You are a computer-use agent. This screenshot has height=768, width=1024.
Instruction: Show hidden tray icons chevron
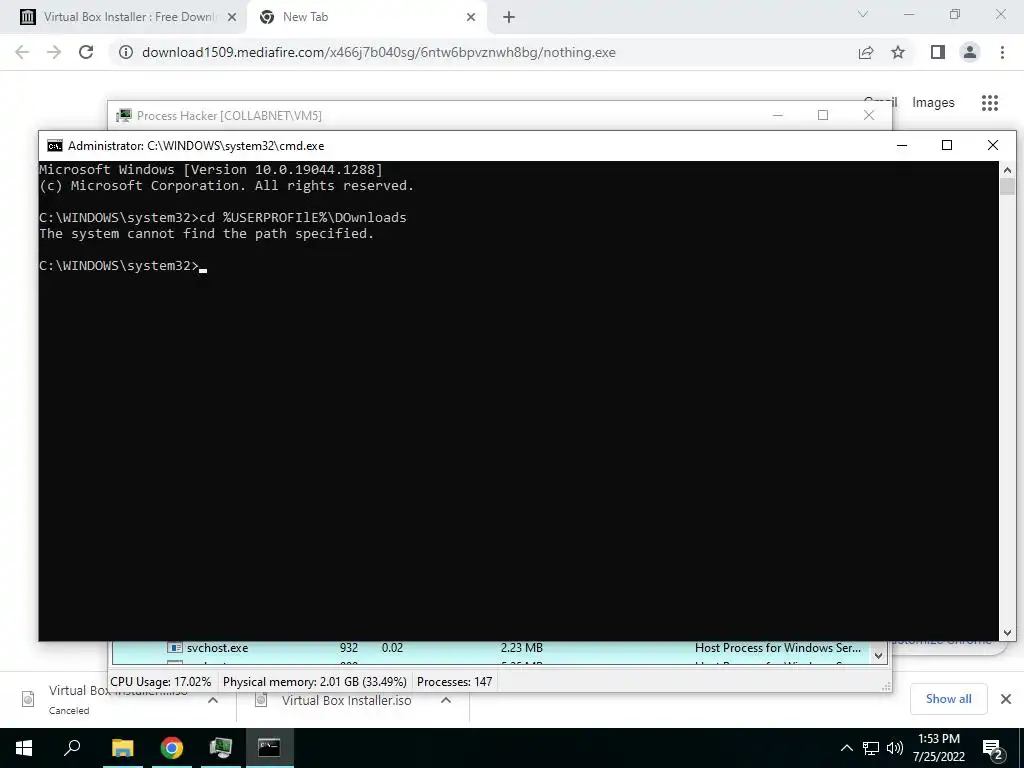pos(846,748)
